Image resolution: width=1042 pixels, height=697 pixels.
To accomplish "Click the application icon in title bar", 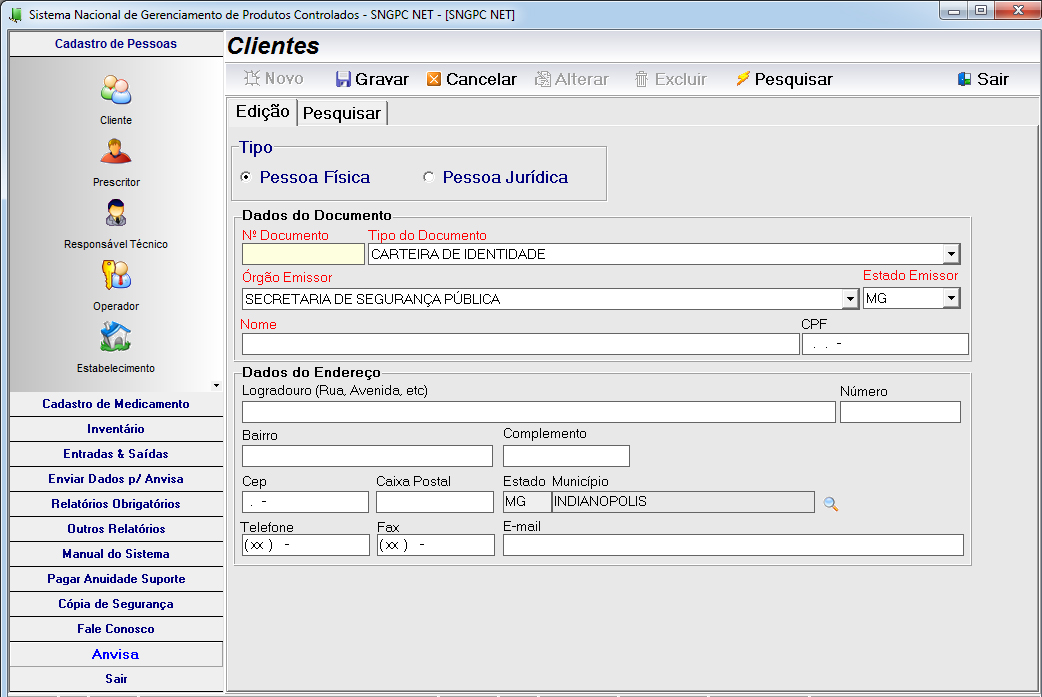I will click(15, 14).
